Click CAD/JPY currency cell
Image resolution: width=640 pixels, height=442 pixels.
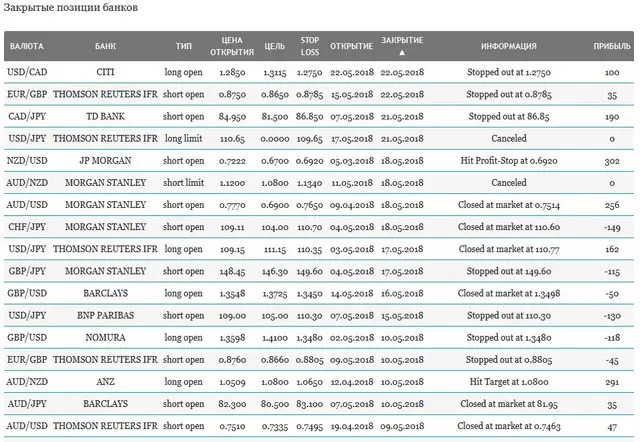[27, 116]
